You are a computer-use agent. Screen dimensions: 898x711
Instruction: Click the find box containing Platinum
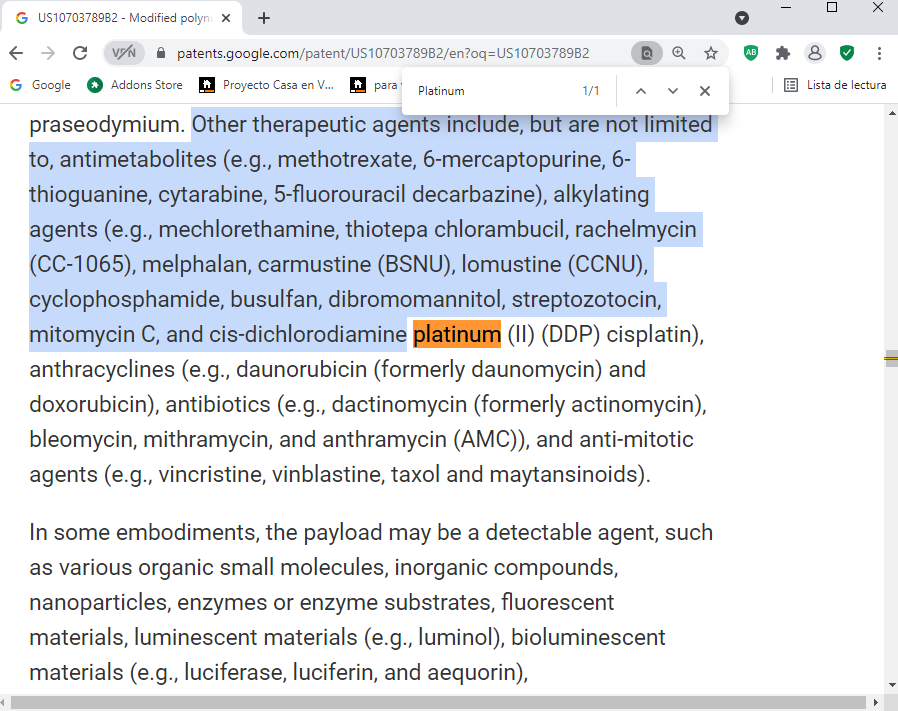tap(490, 91)
